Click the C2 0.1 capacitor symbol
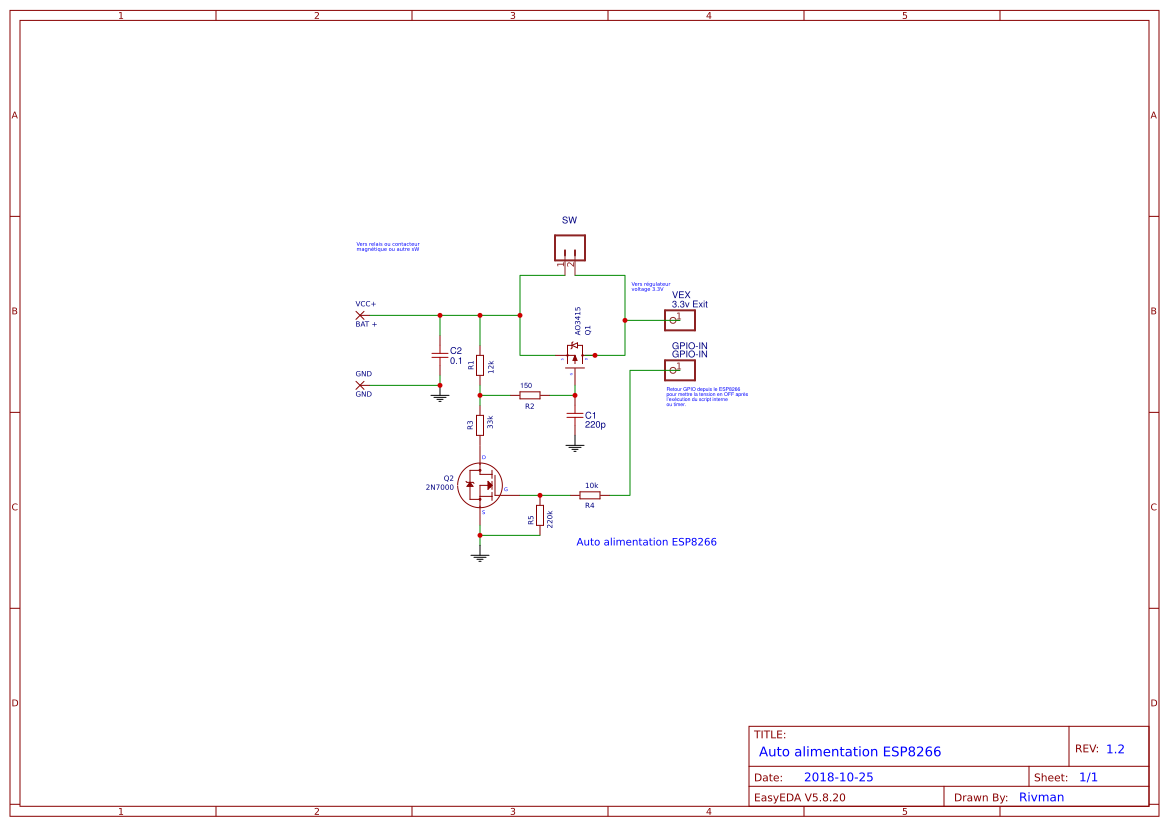This screenshot has width=1169, height=827. tap(439, 355)
